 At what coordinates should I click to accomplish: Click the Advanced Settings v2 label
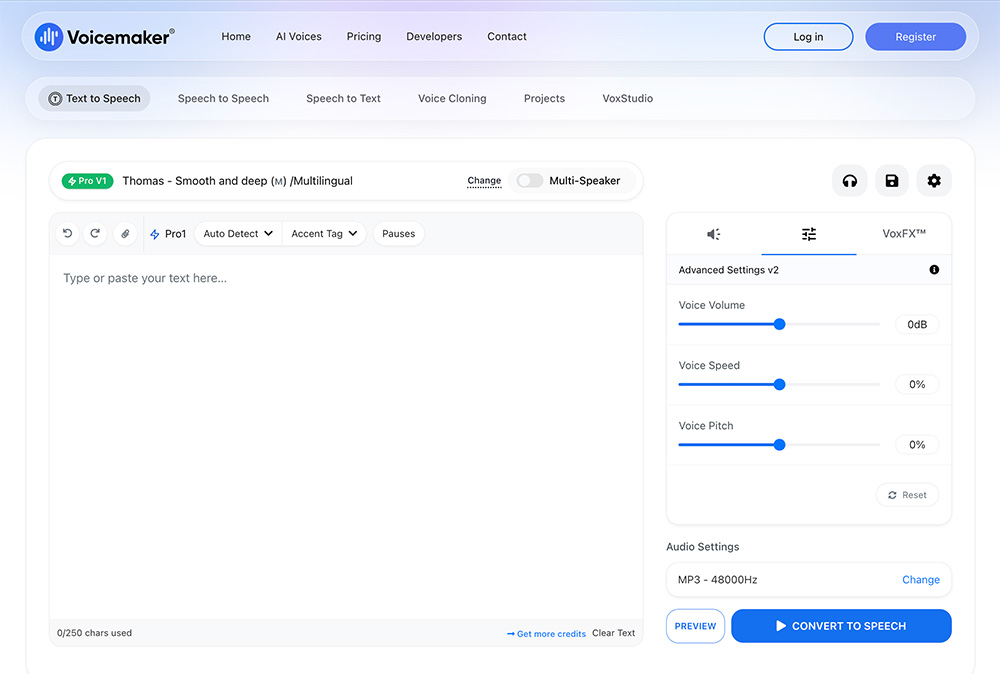click(x=728, y=270)
